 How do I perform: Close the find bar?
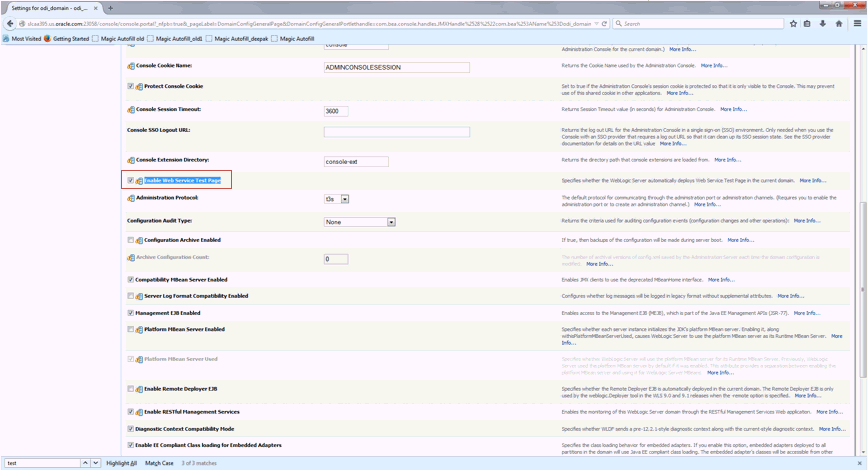(x=860, y=463)
